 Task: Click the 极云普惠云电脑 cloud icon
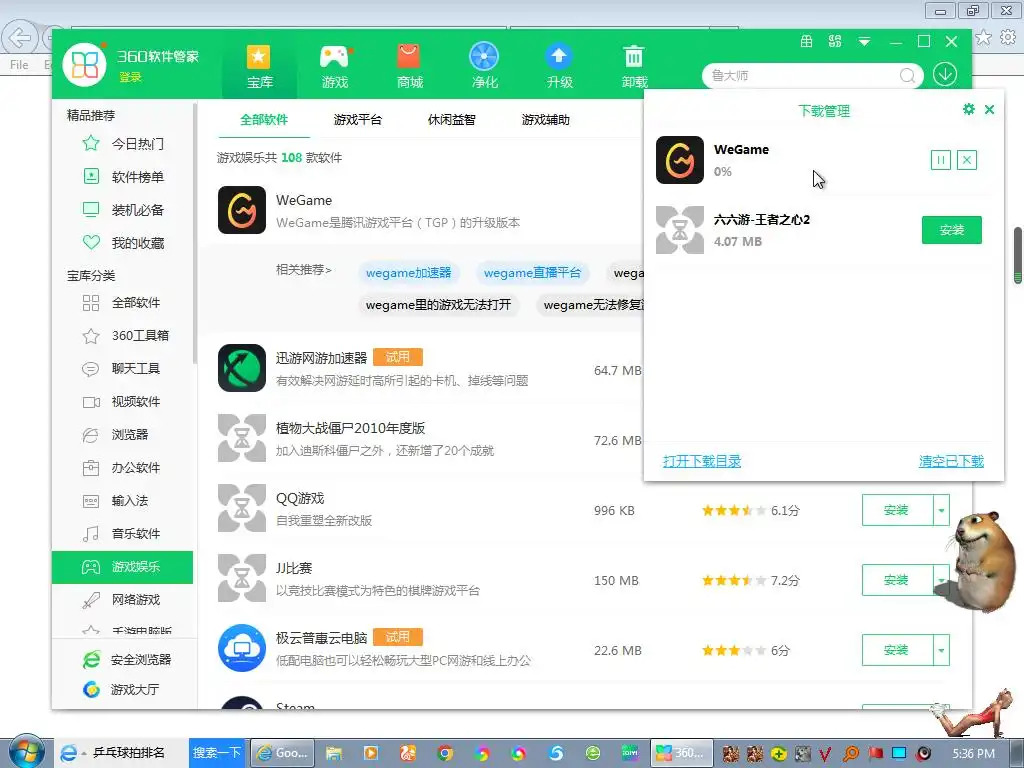pyautogui.click(x=242, y=648)
